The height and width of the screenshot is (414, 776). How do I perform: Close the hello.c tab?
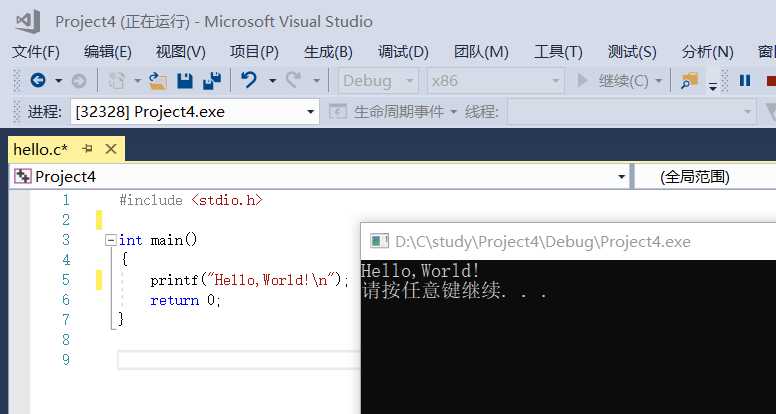coord(111,149)
